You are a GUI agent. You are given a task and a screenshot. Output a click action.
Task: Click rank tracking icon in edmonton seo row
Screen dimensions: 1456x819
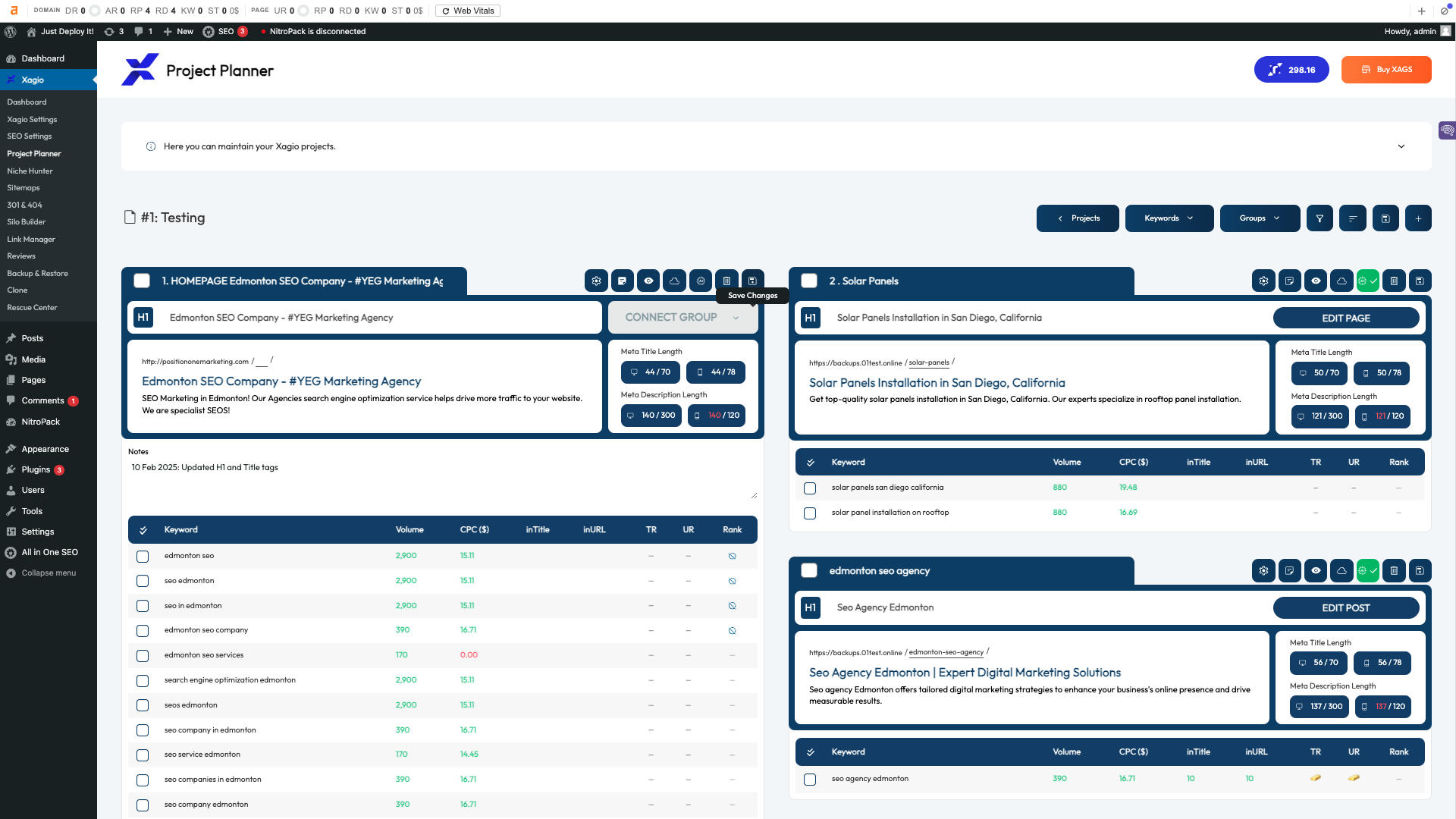click(732, 556)
